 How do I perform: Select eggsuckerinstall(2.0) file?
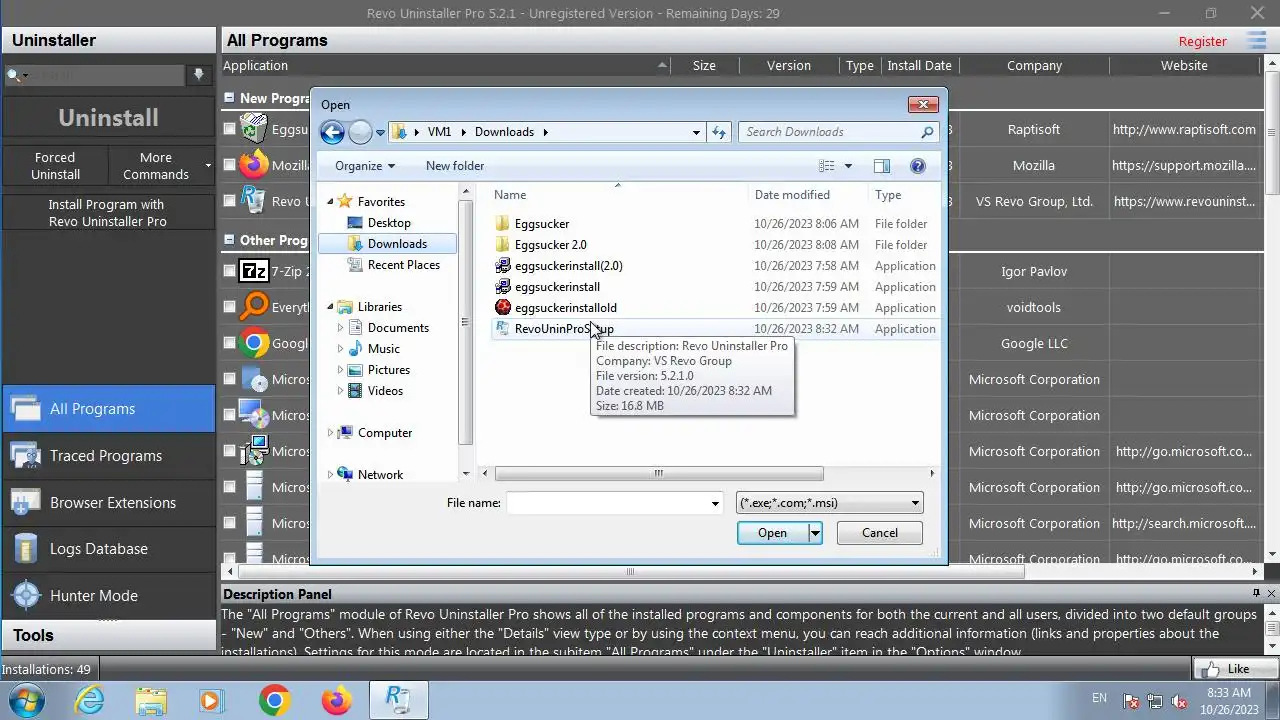tap(568, 266)
